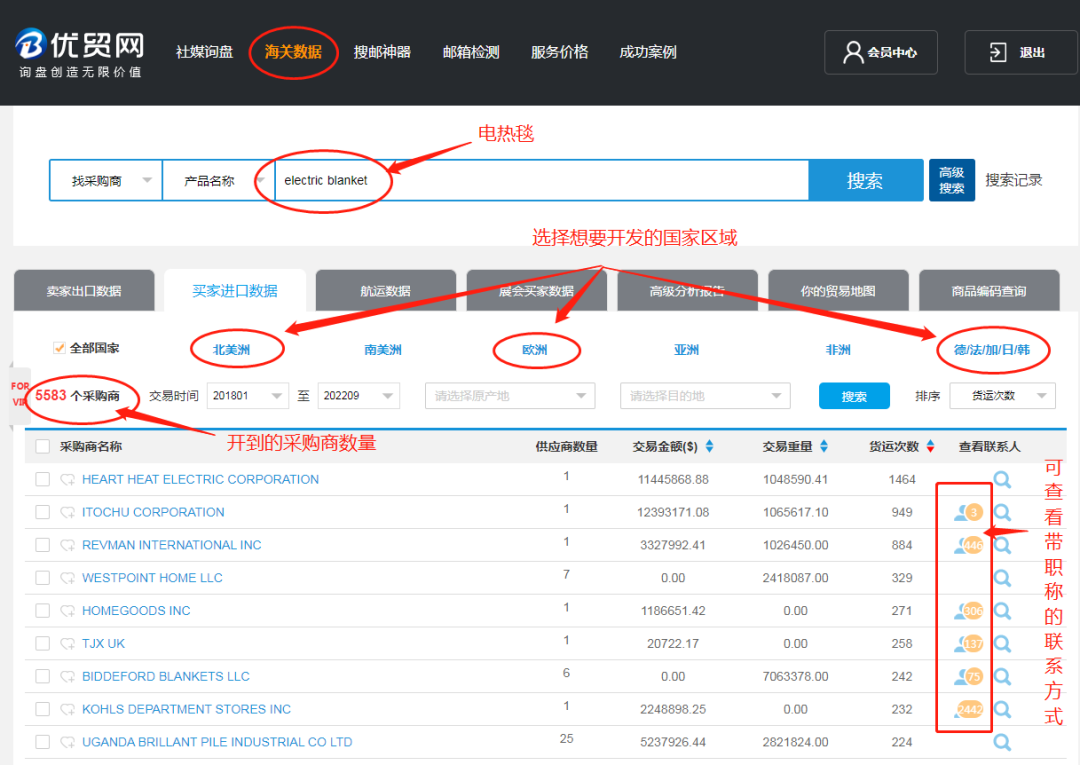Switch to 卖家出口数据 tab
Viewport: 1080px width, 765px height.
point(84,291)
